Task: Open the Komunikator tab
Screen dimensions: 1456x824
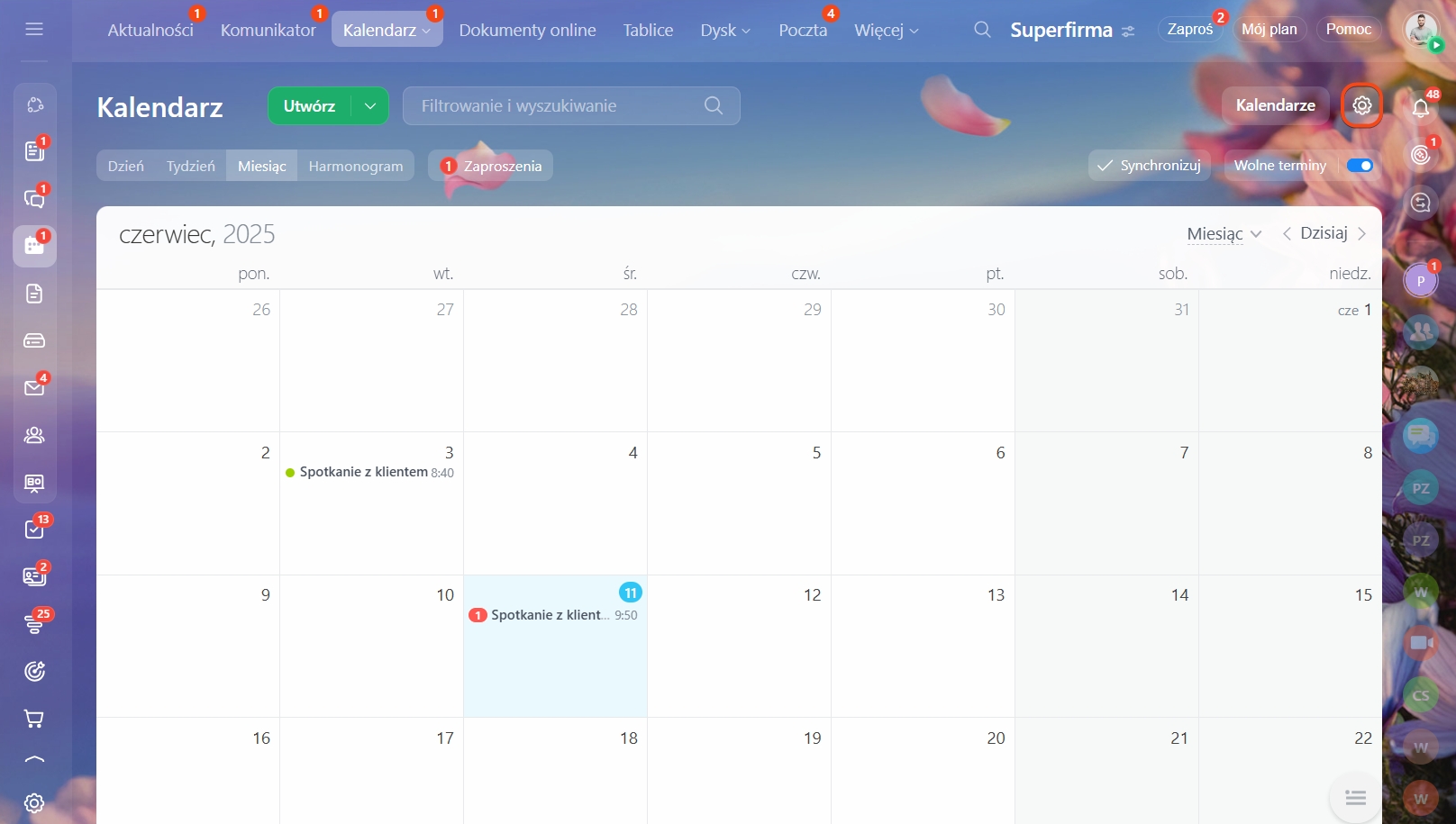Action: 268,31
